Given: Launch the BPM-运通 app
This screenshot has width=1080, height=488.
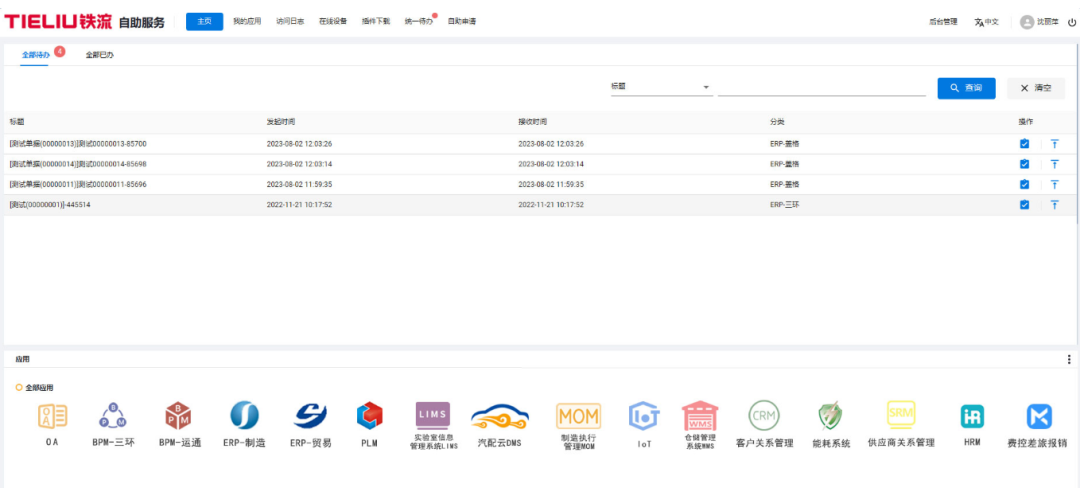Looking at the screenshot, I should [178, 416].
